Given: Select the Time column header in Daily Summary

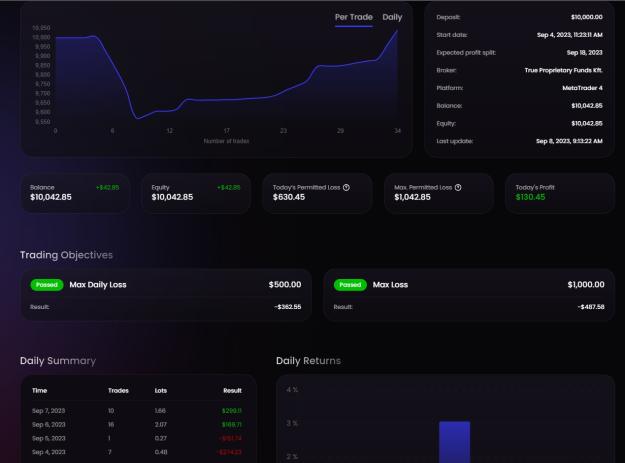Looking at the screenshot, I should [39, 390].
